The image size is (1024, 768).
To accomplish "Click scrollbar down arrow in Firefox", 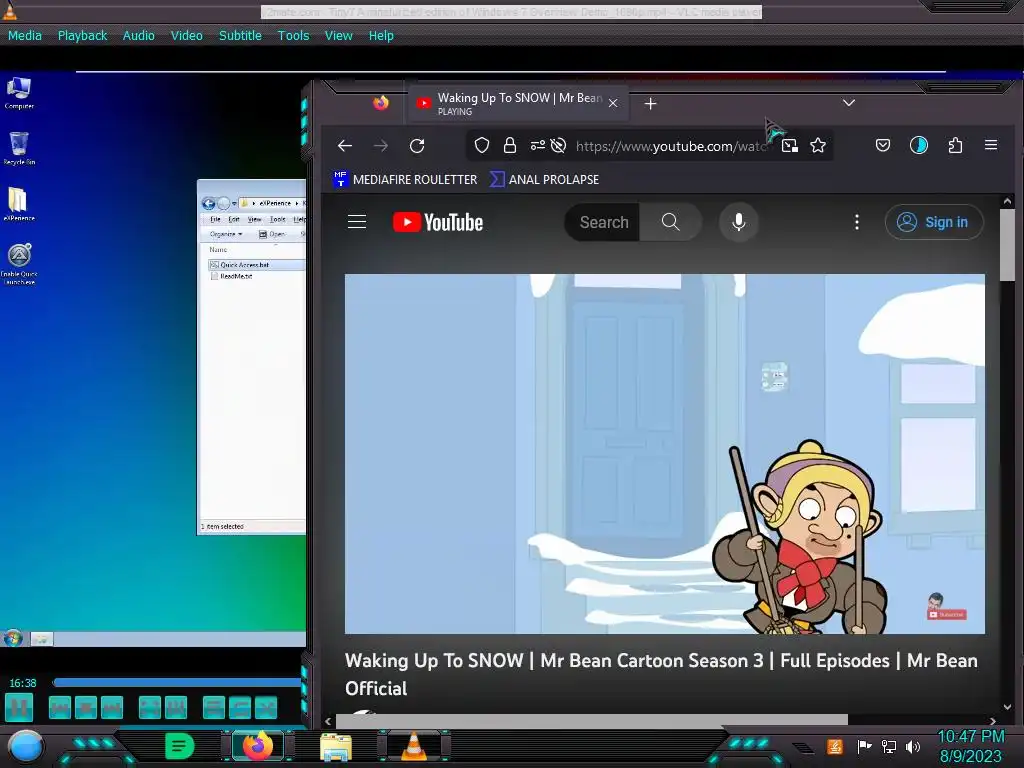I will click(1007, 707).
